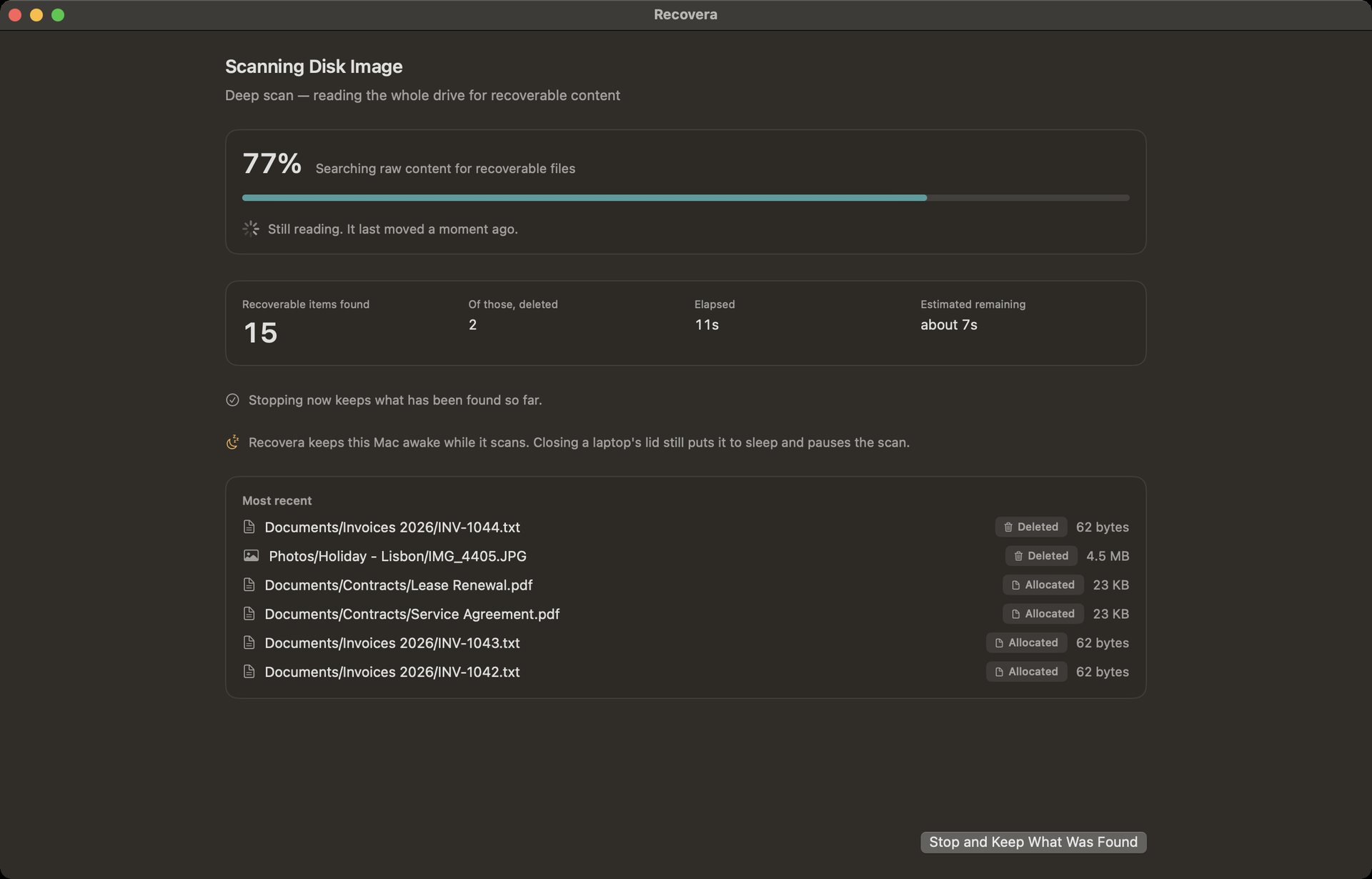
Task: Click the 23 KB size of Lease Renewal.pdf
Action: pyautogui.click(x=1111, y=585)
